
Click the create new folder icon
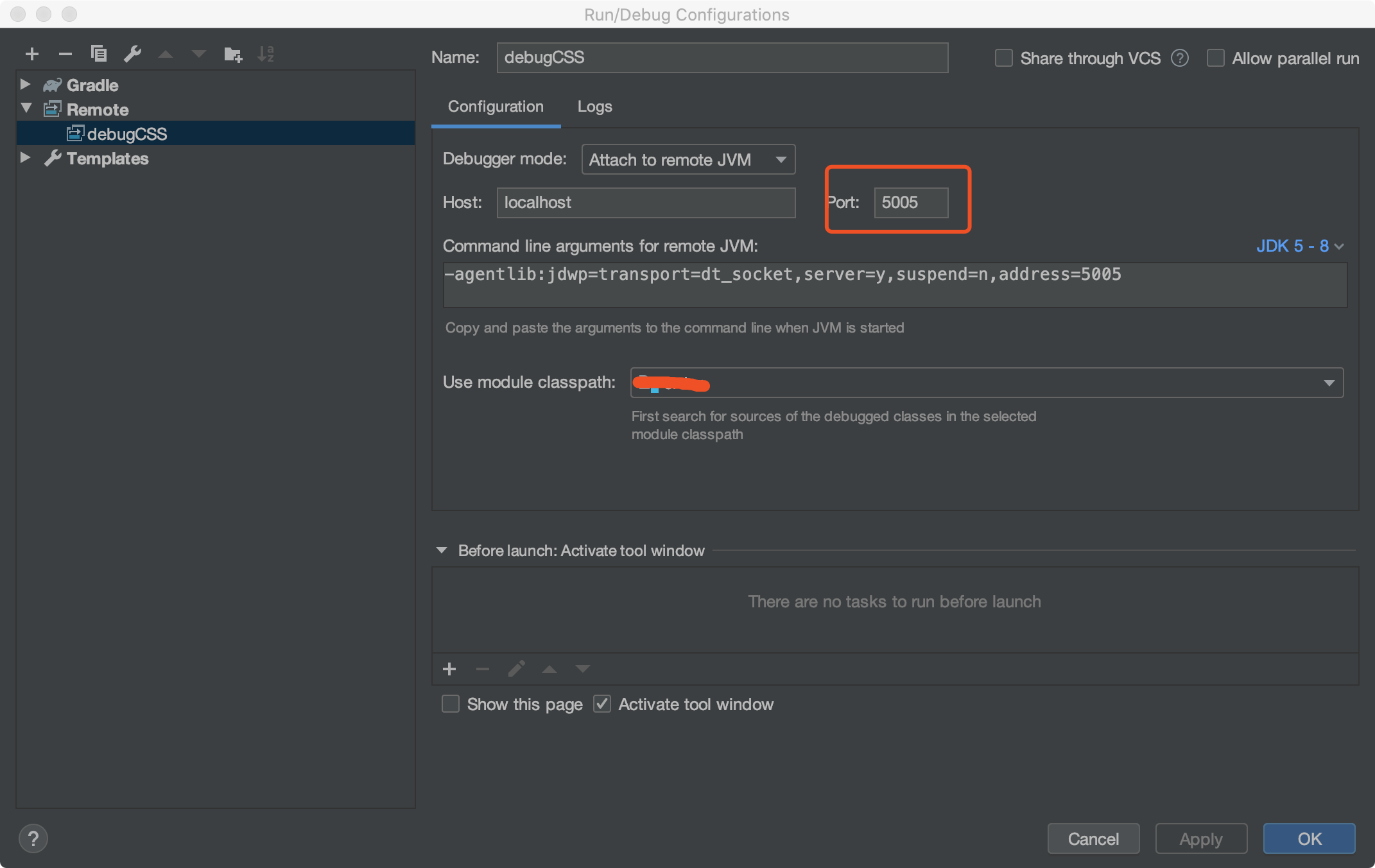(232, 55)
